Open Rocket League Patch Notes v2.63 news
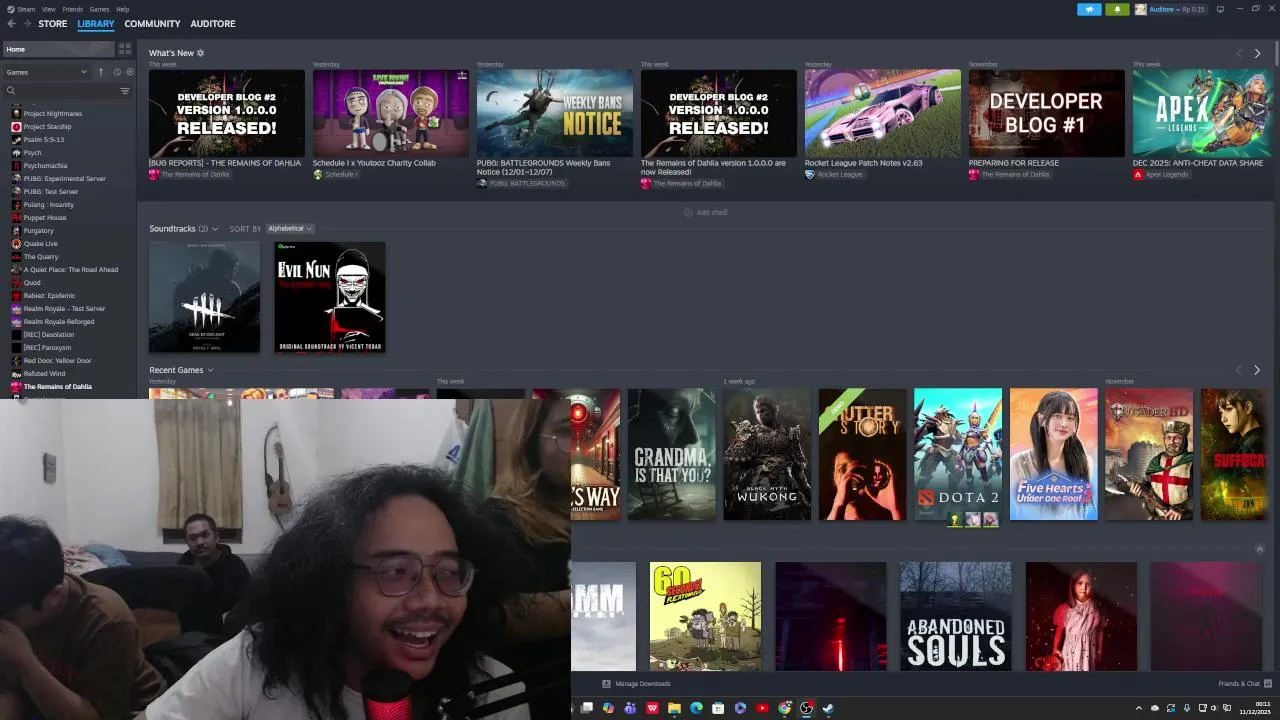Viewport: 1280px width, 720px height. click(x=882, y=113)
